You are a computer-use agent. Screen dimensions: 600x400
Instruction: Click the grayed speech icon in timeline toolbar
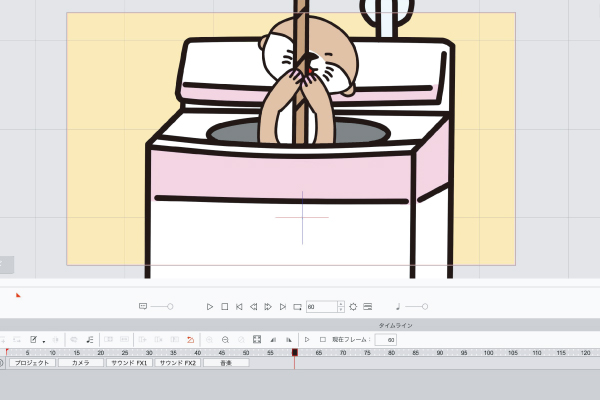click(74, 340)
